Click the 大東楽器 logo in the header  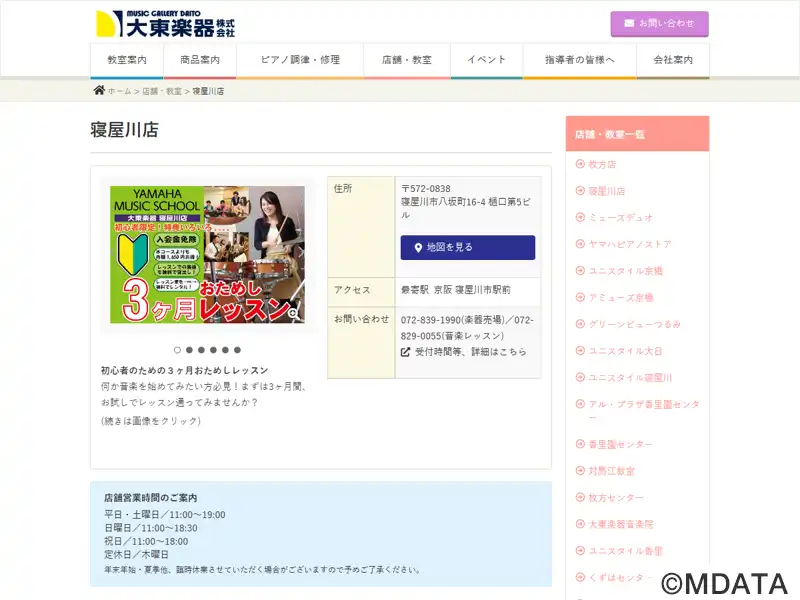click(165, 22)
